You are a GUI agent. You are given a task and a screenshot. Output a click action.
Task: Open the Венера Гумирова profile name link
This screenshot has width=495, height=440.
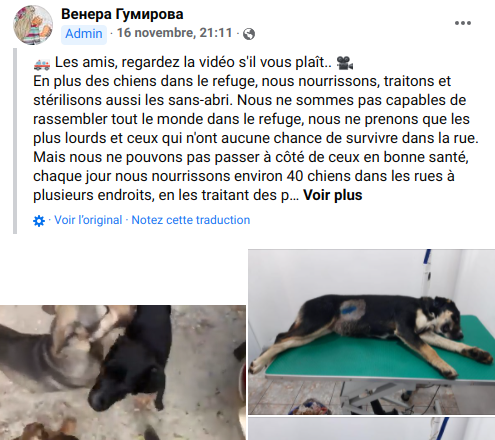(122, 14)
